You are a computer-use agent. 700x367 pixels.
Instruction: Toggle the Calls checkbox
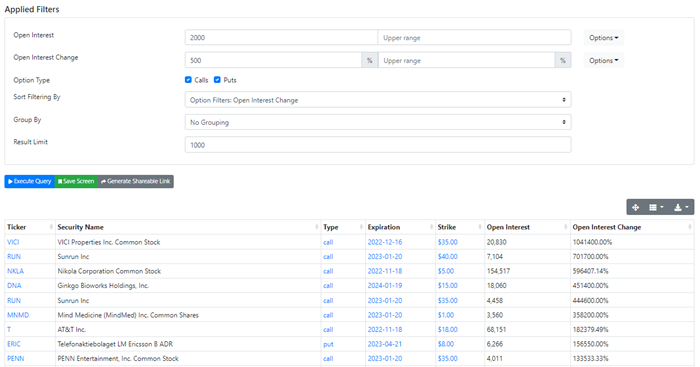(188, 79)
